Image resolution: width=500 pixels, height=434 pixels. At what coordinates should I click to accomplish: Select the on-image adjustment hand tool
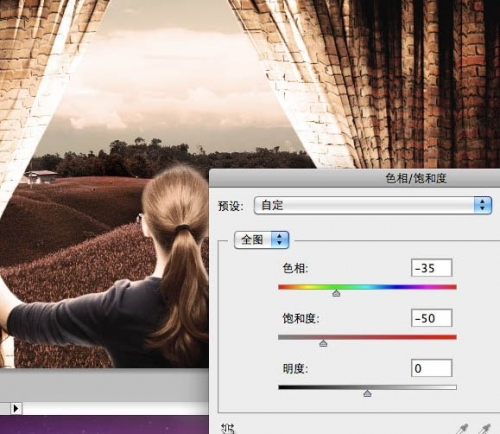coord(228,429)
